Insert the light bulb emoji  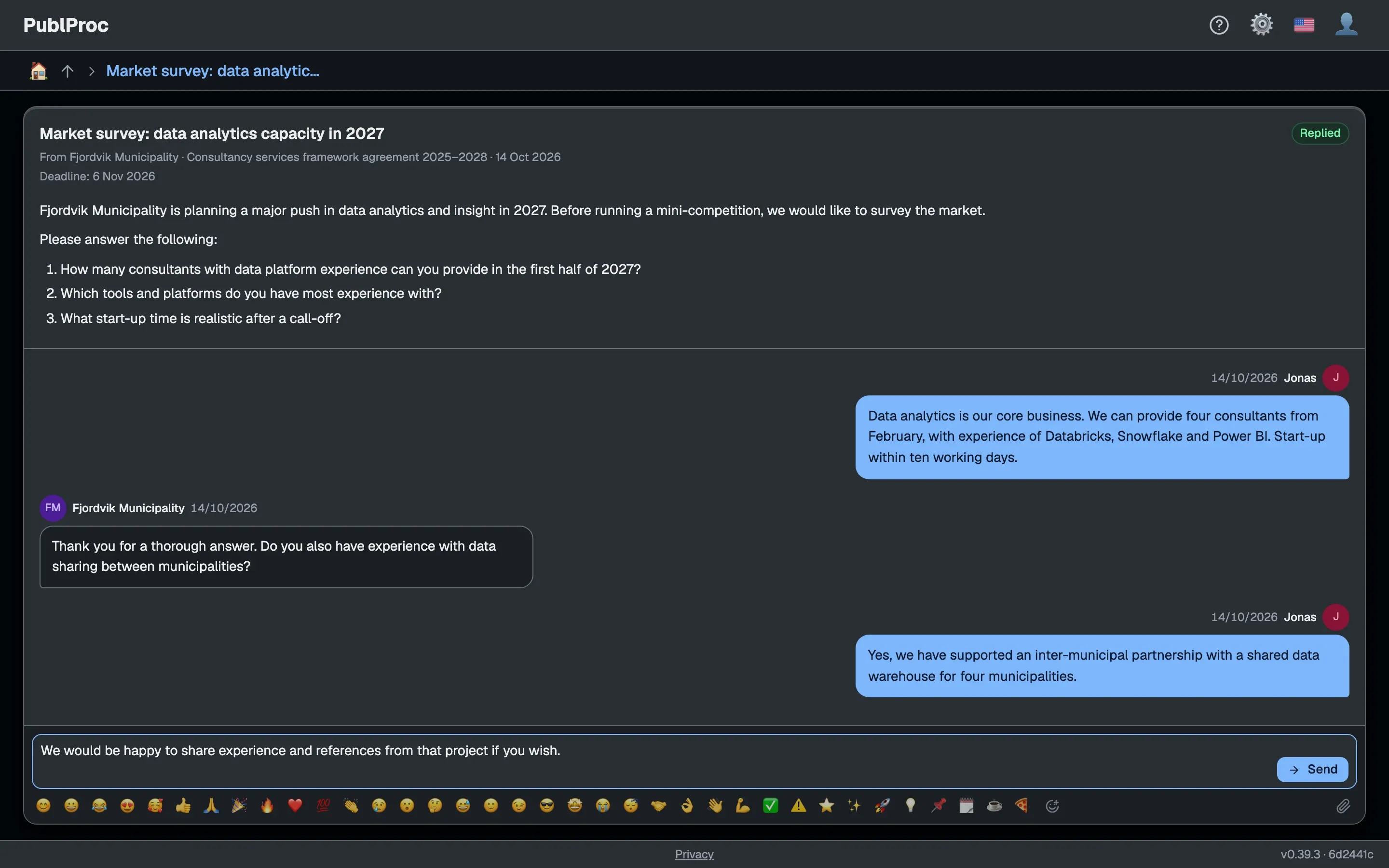(x=910, y=805)
